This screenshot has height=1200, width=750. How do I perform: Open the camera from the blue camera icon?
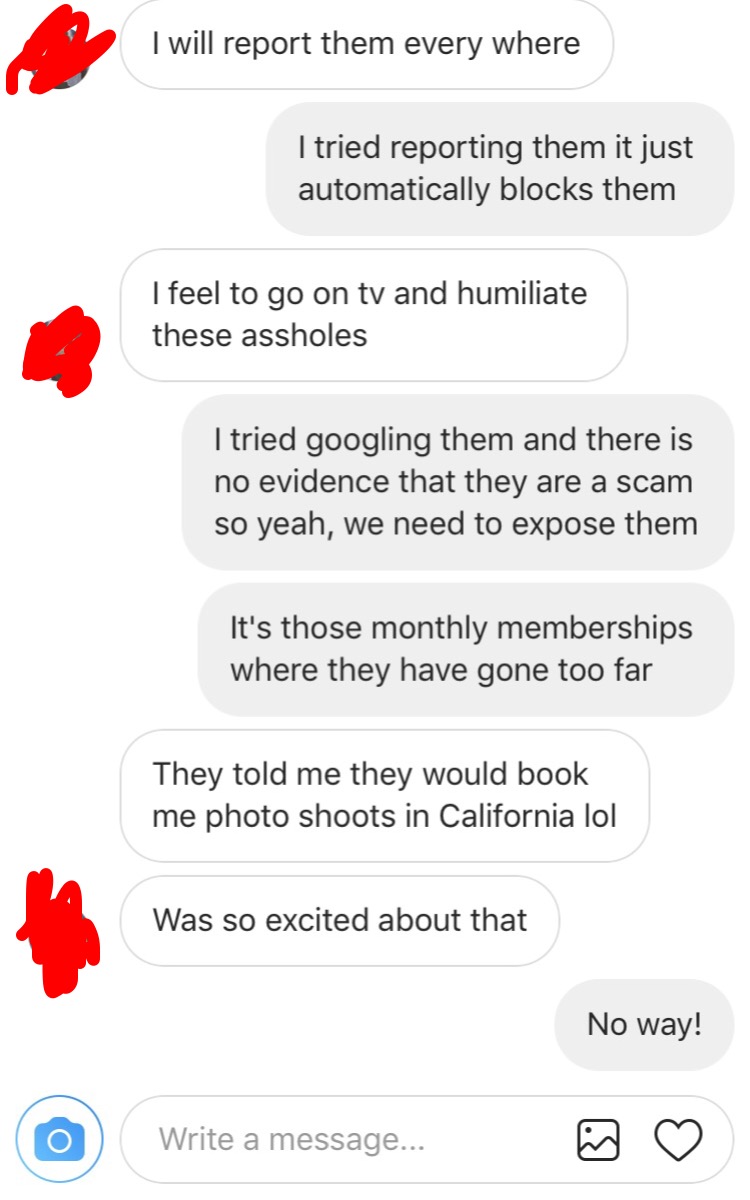click(x=59, y=1139)
